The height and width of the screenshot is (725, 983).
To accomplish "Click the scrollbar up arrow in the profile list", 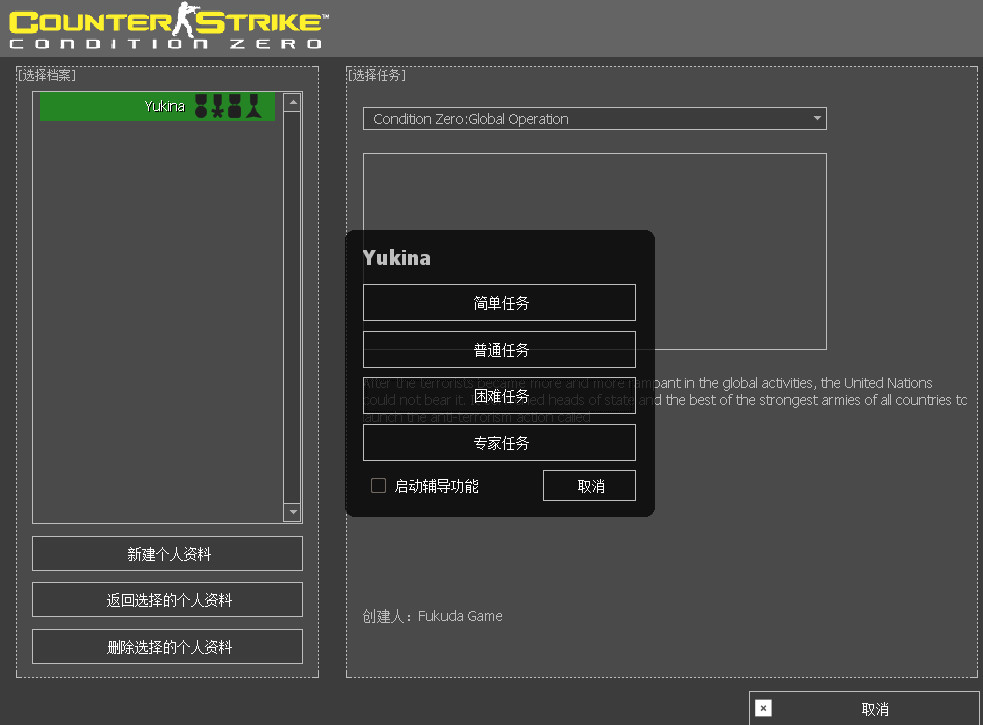I will click(292, 101).
